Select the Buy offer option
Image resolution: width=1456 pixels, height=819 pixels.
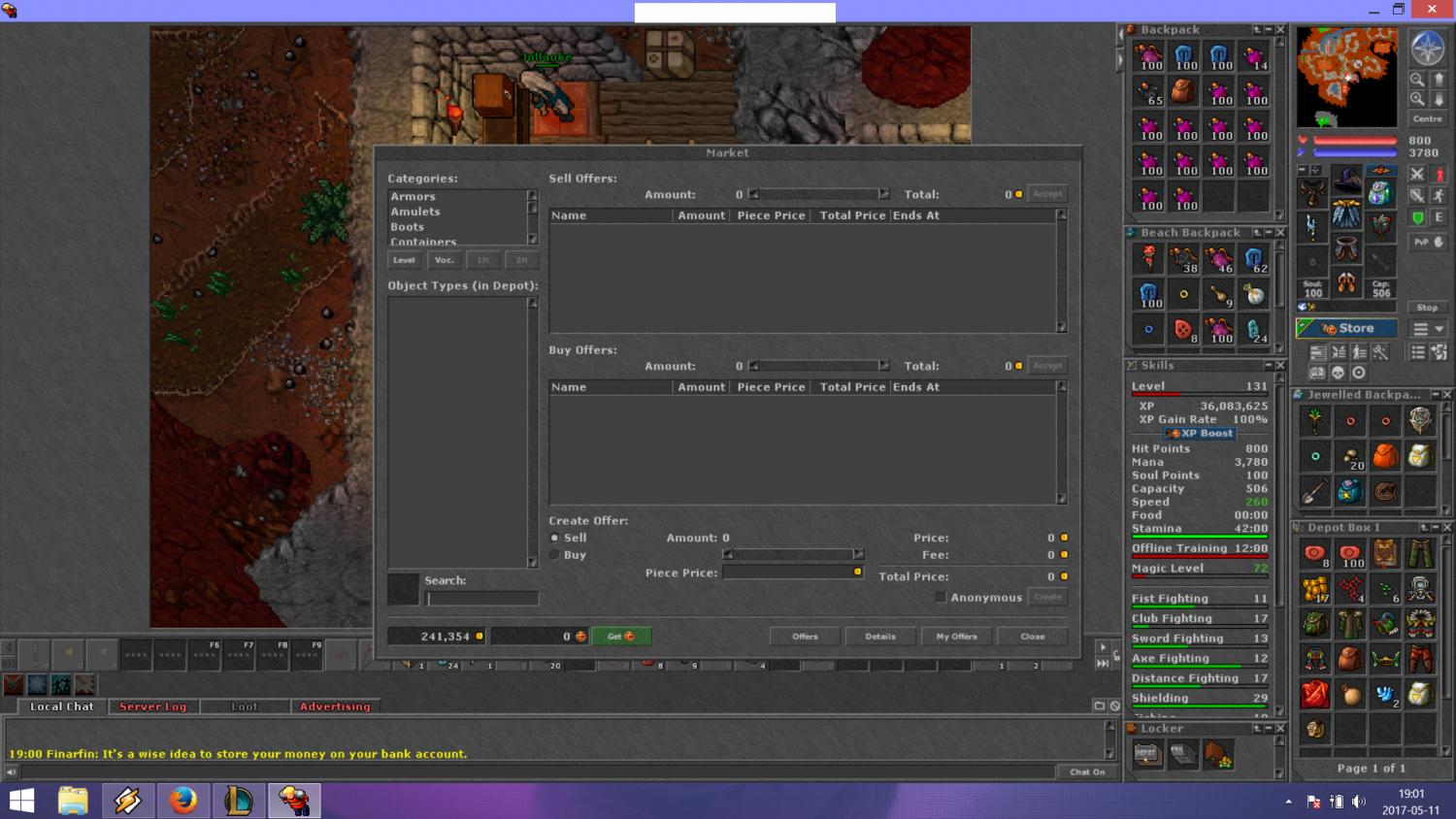click(x=555, y=555)
